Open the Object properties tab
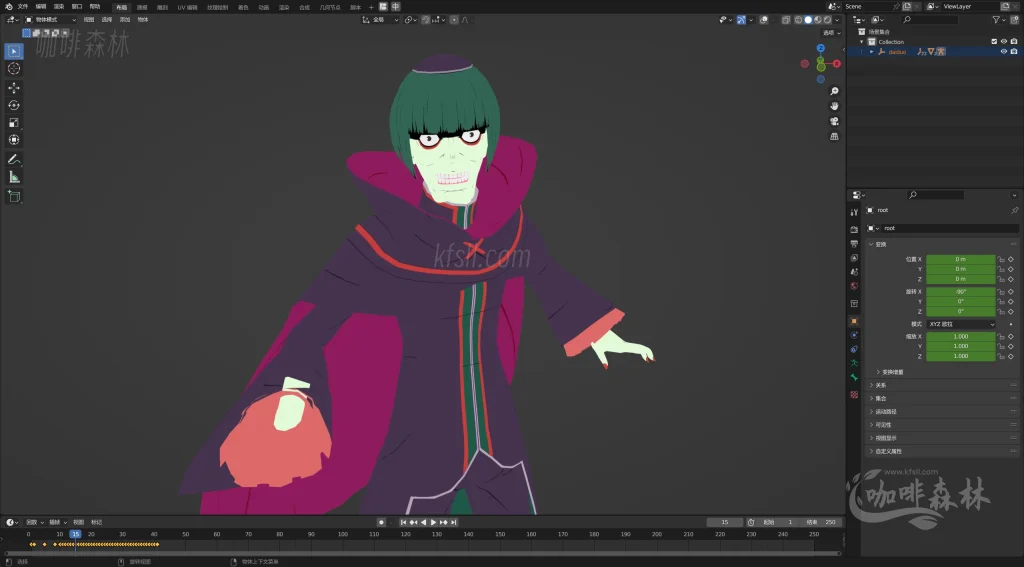Screen dimensions: 1024x567 (854, 321)
